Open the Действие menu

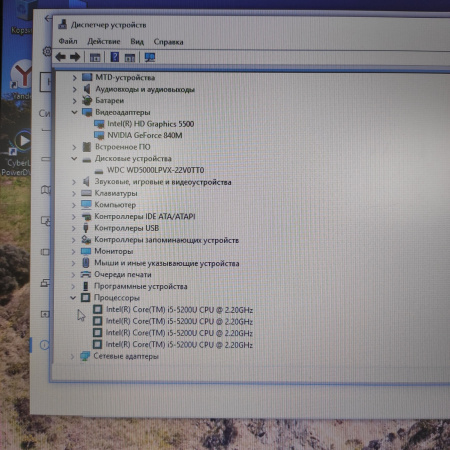point(104,41)
